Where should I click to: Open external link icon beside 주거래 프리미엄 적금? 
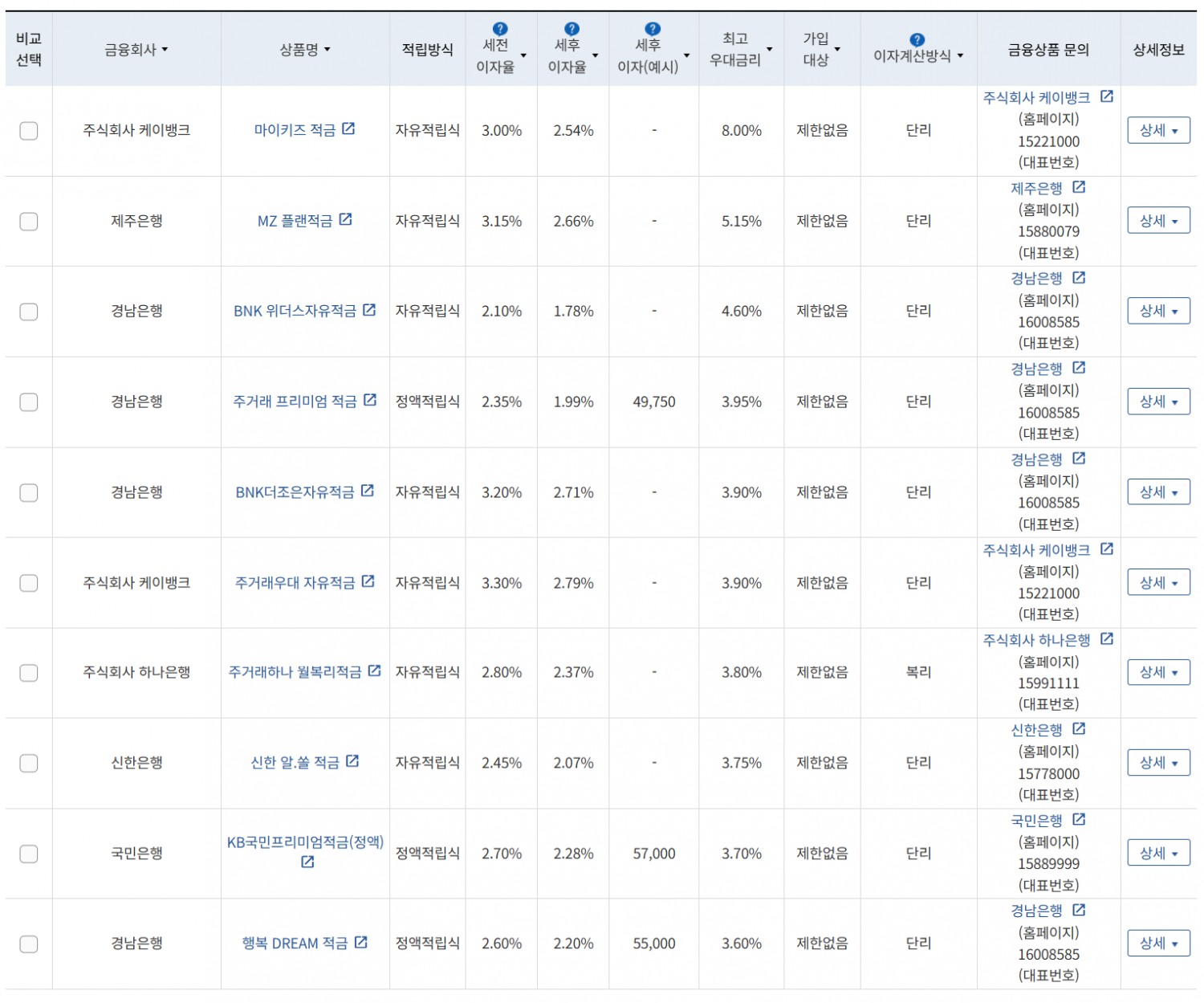pyautogui.click(x=370, y=400)
